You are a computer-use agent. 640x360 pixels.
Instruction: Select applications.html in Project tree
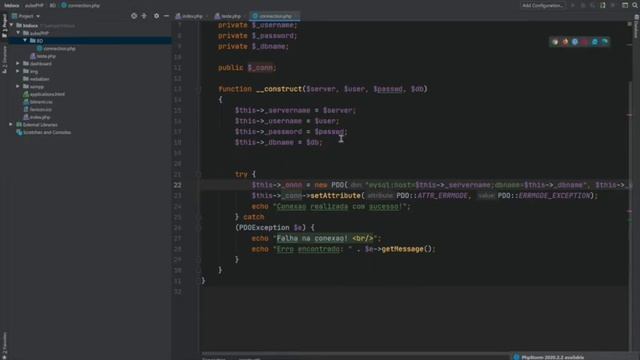pyautogui.click(x=44, y=94)
